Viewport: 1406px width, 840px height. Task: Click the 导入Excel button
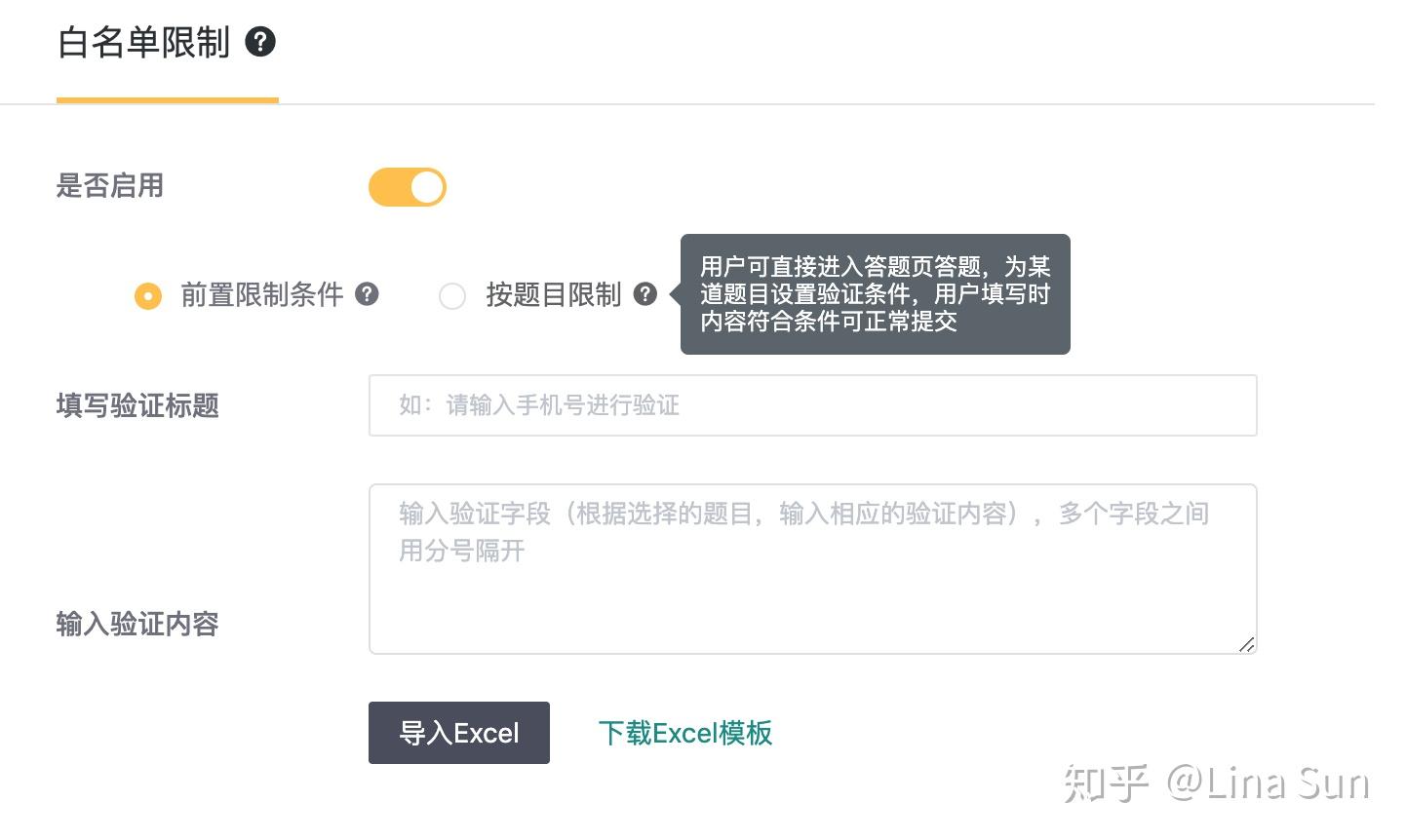[459, 733]
